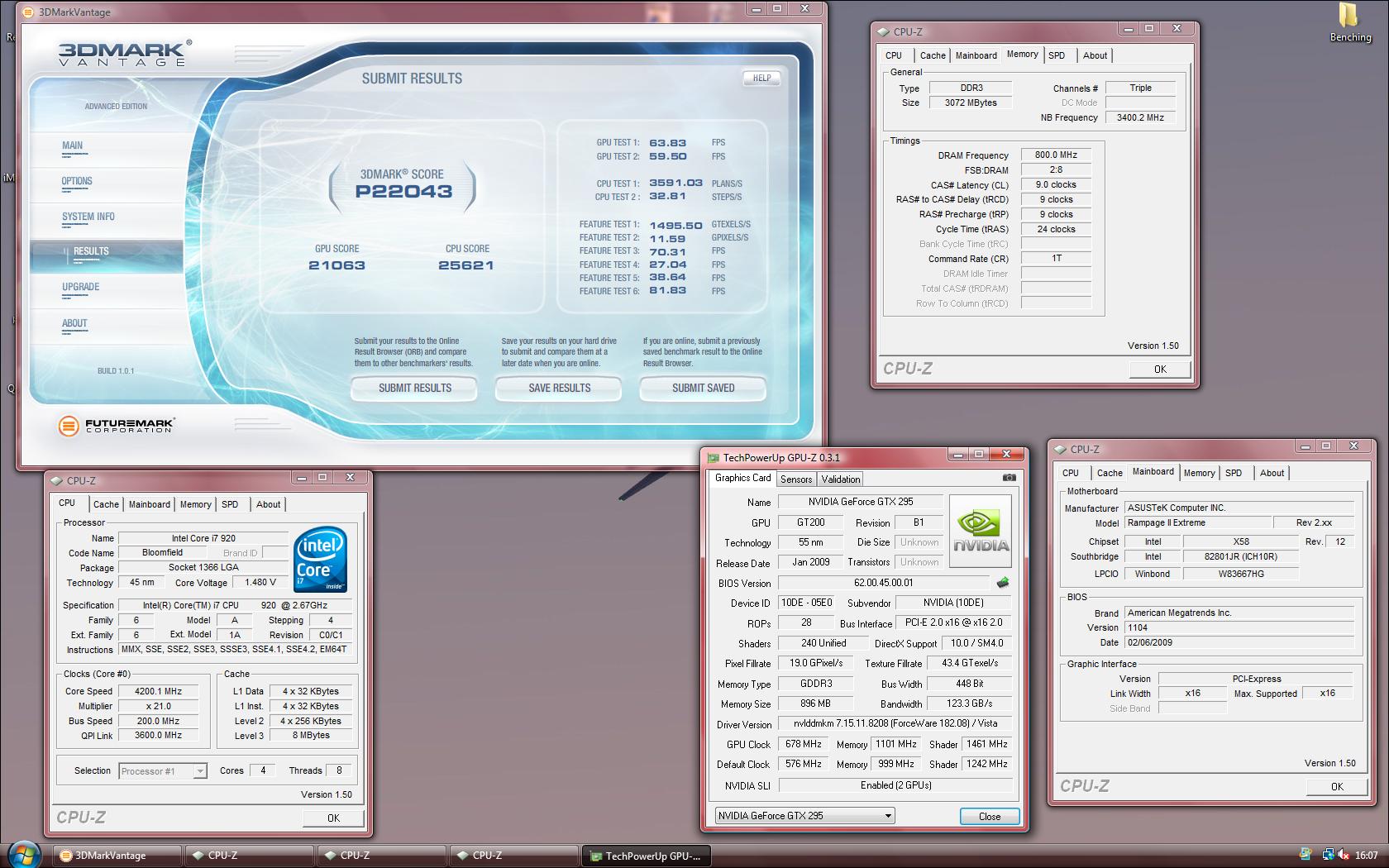1389x868 pixels.
Task: Click Core Speed value 4200.1 MHz
Action: tap(158, 691)
